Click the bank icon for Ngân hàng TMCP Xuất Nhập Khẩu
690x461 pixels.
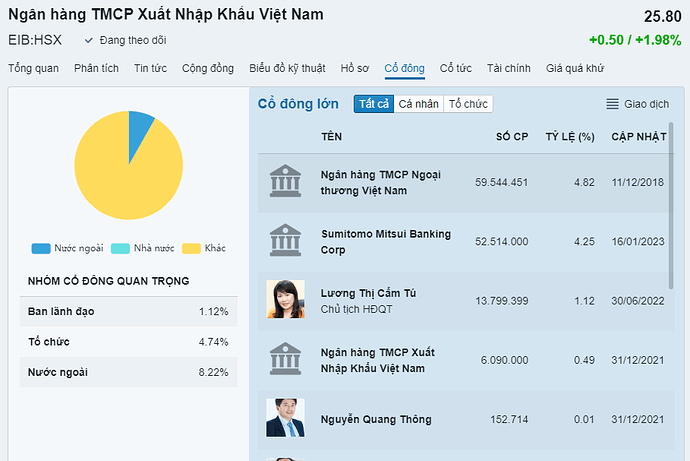(x=285, y=360)
